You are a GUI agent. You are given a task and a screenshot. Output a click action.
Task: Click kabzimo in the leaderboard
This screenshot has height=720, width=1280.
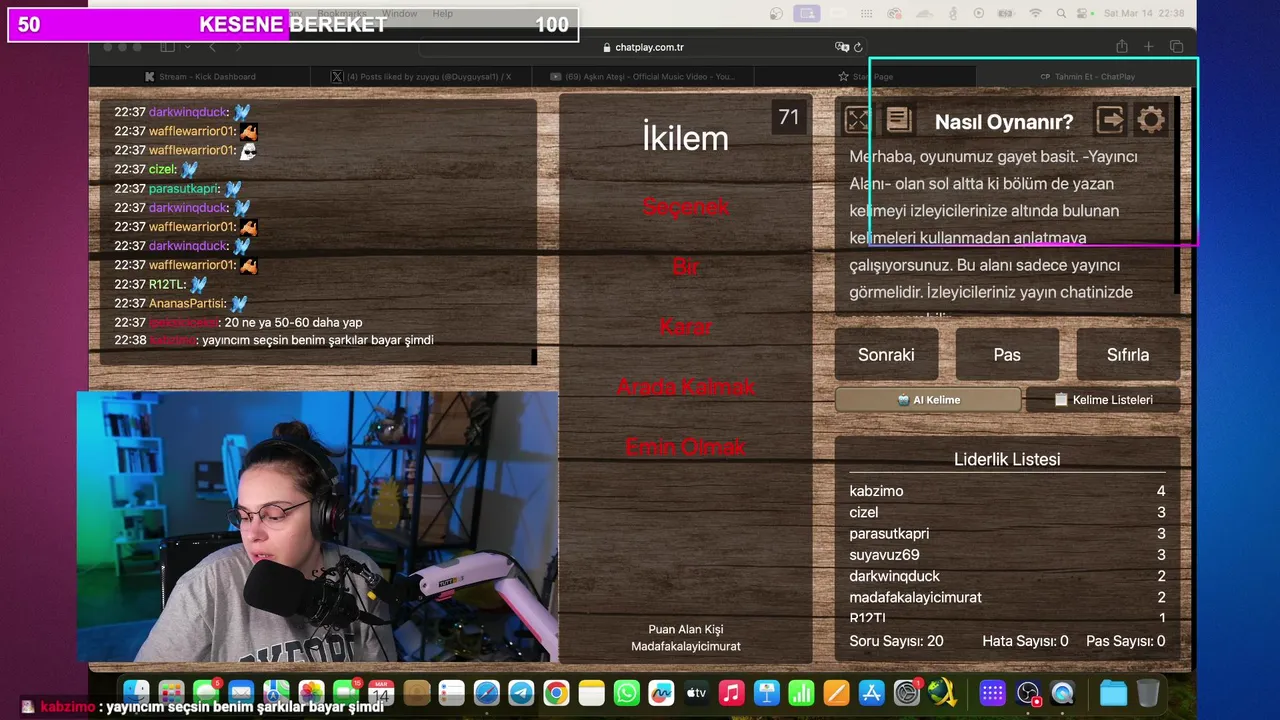(x=876, y=491)
